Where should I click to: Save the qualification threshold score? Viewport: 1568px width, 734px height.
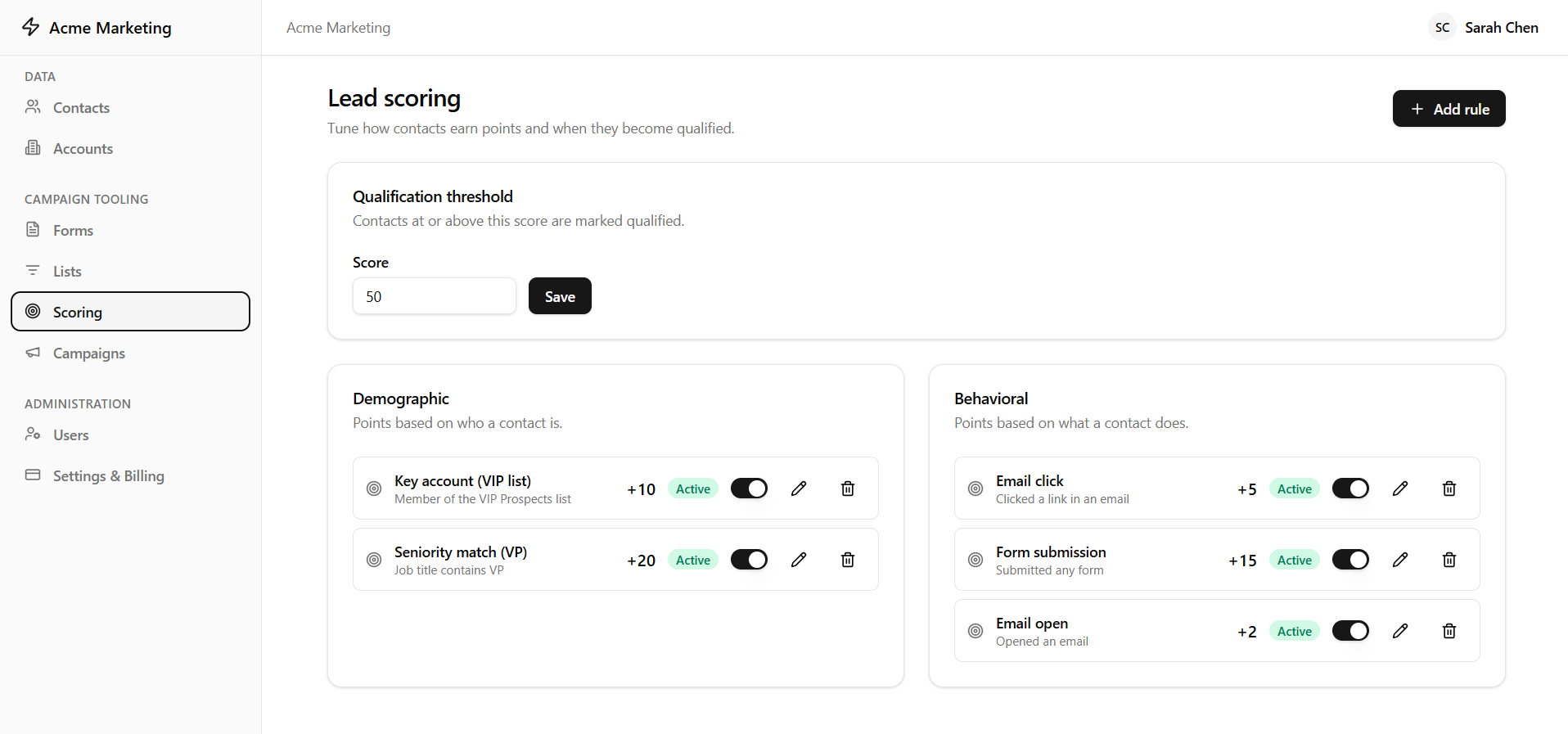pos(560,296)
